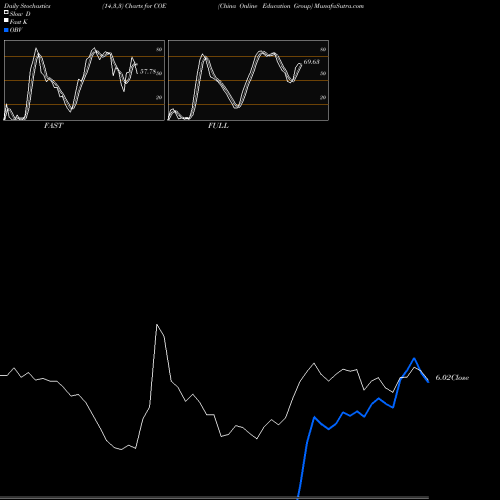
Task: Click the (14,3,3) Charts for COE text
Action: [134, 6]
